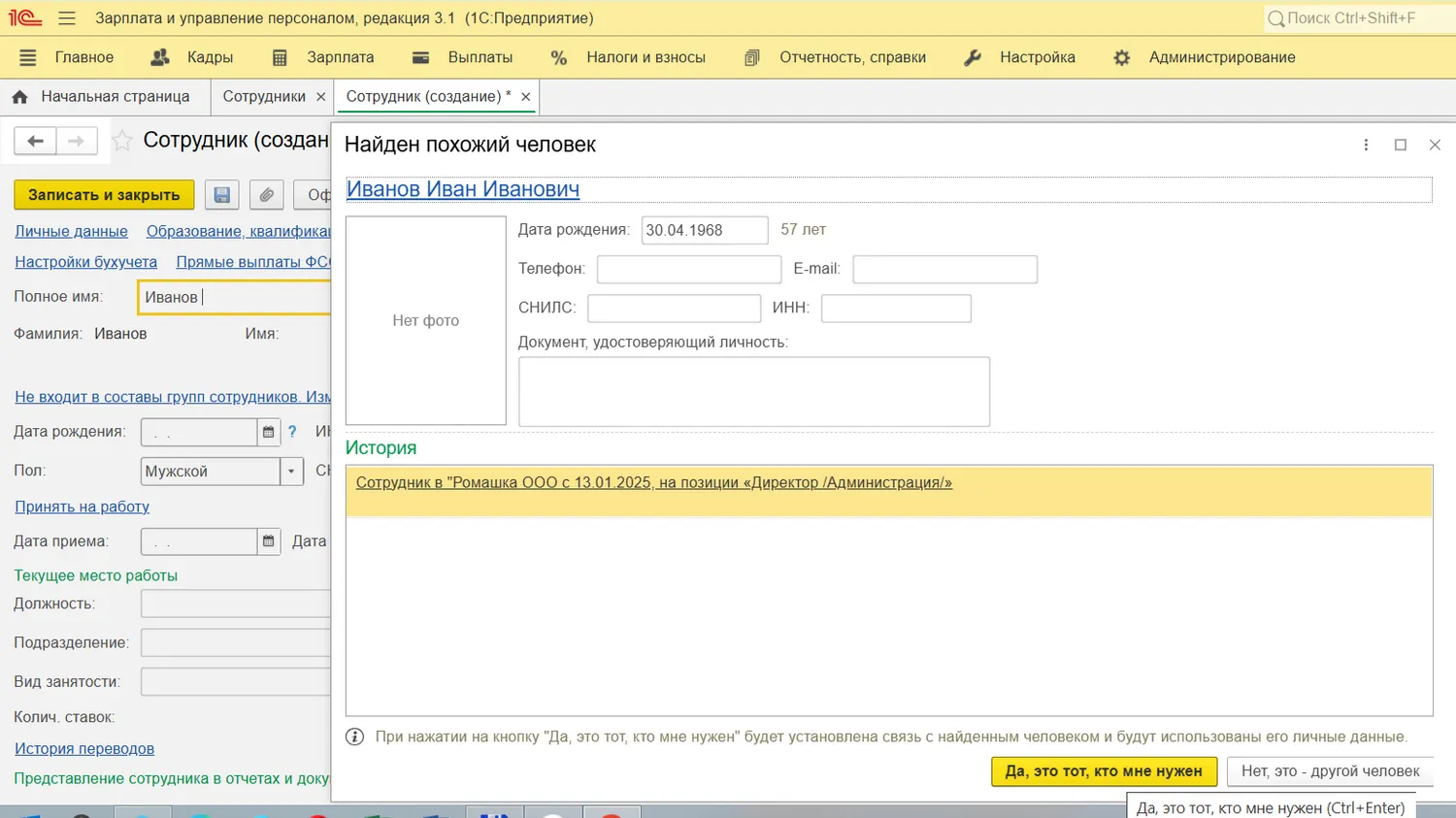
Task: Open calendar for Дата приема
Action: (269, 541)
